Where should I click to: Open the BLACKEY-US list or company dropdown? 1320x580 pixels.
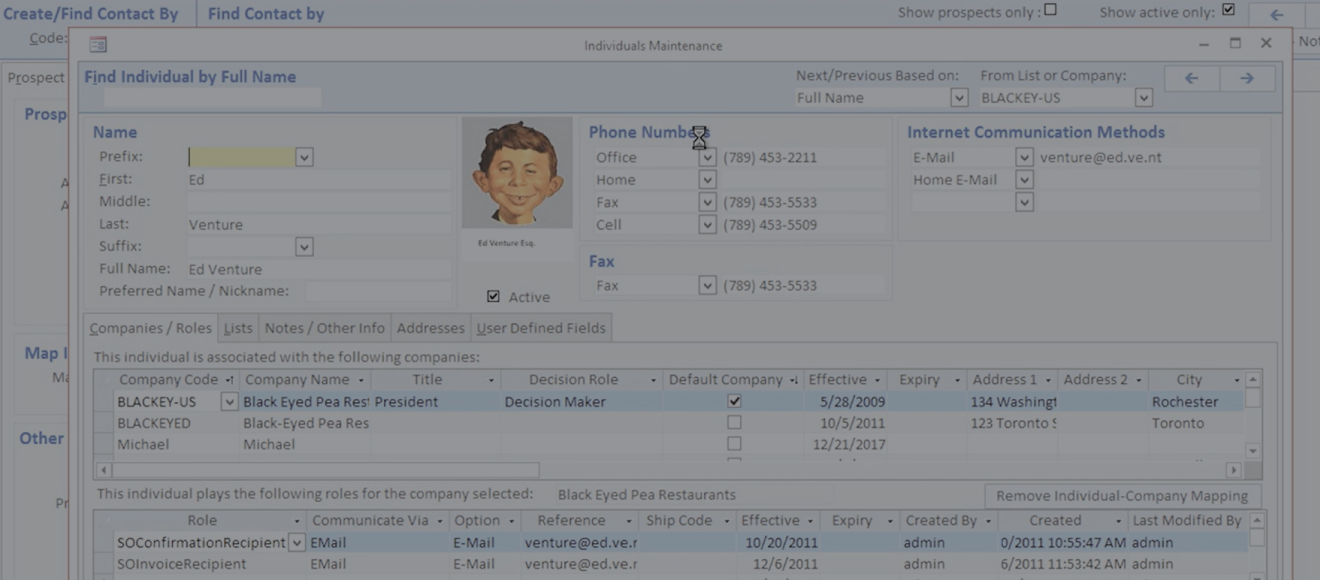point(1143,98)
